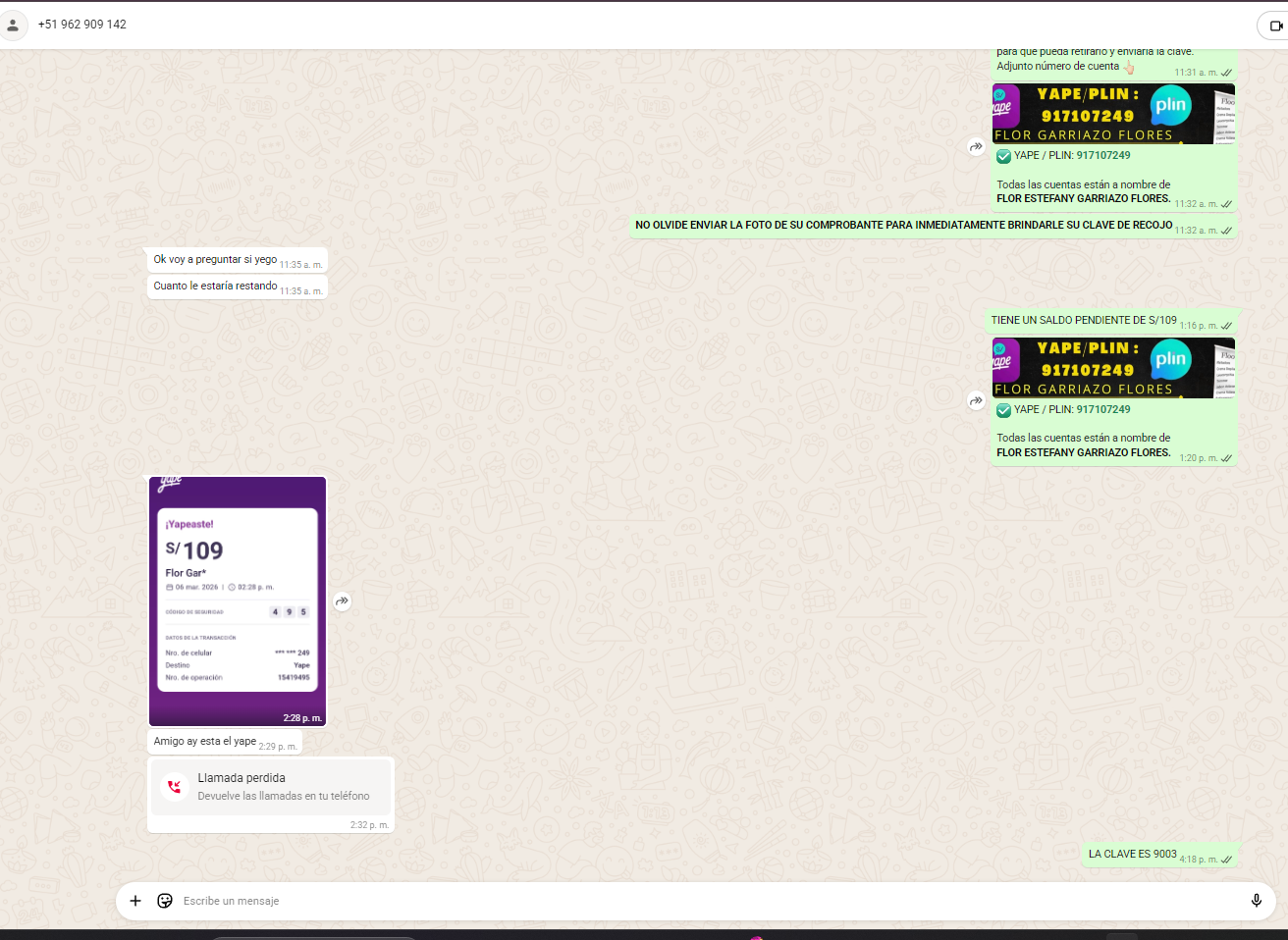This screenshot has height=940, width=1288.
Task: Click the 'Llamada perdida' call card
Action: coord(271,787)
